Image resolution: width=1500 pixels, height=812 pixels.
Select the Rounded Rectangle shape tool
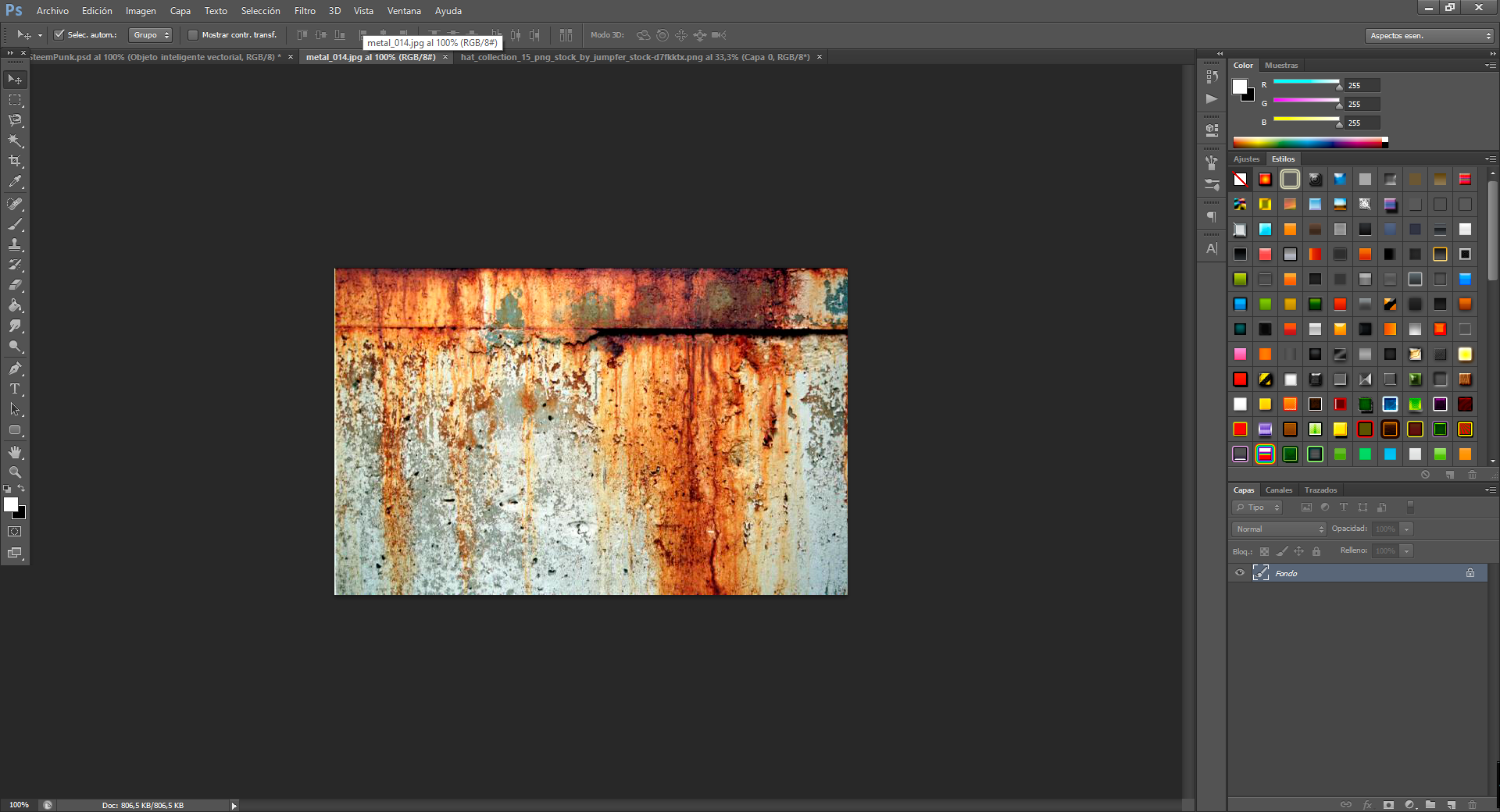point(15,429)
